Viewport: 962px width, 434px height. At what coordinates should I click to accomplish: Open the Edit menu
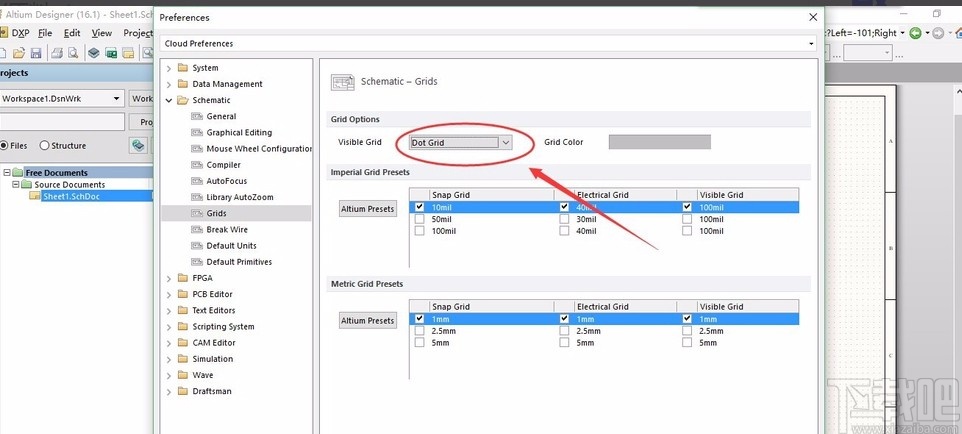pyautogui.click(x=72, y=33)
